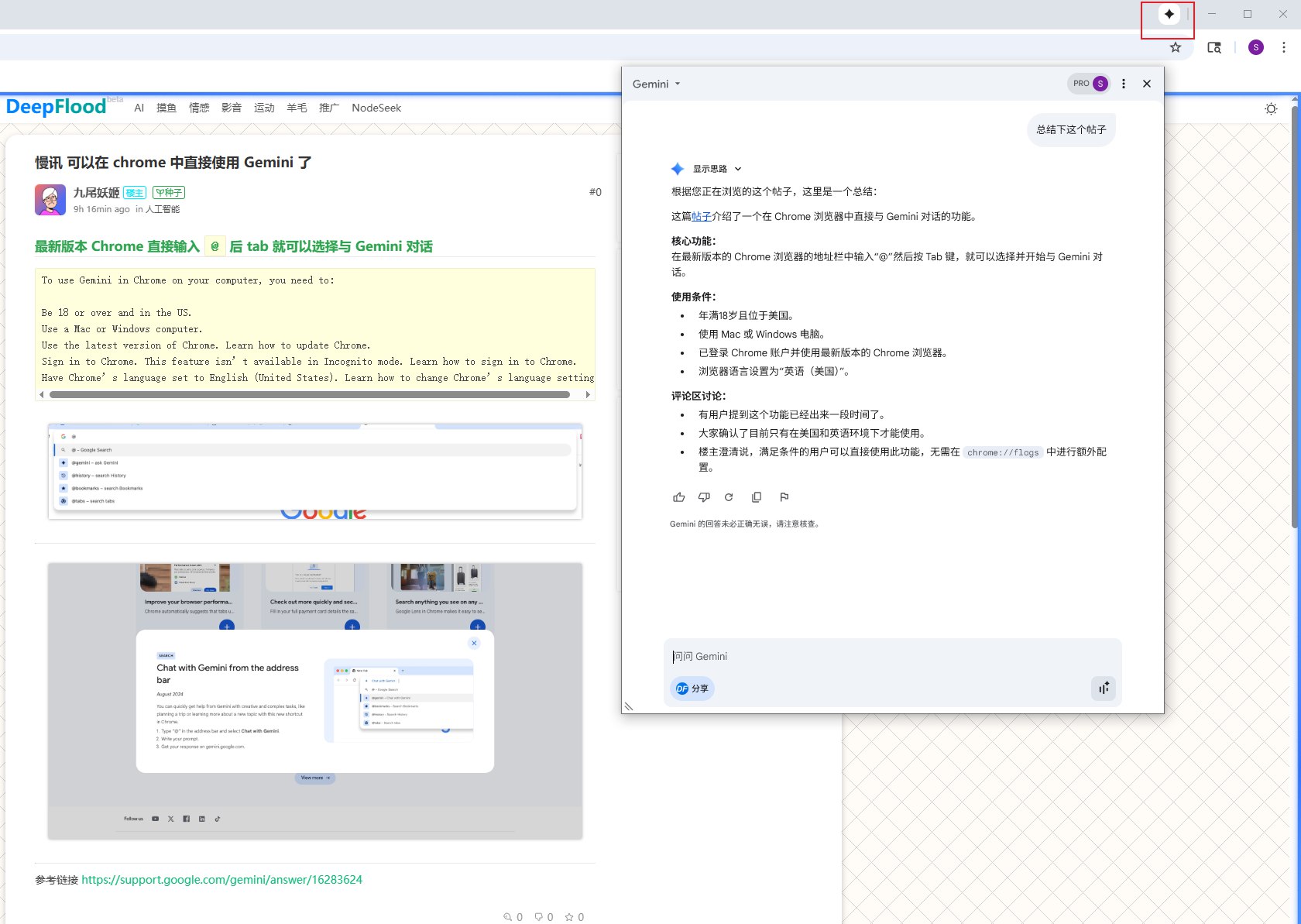
Task: Click the code block horizontal scrollbar
Action: 310,395
